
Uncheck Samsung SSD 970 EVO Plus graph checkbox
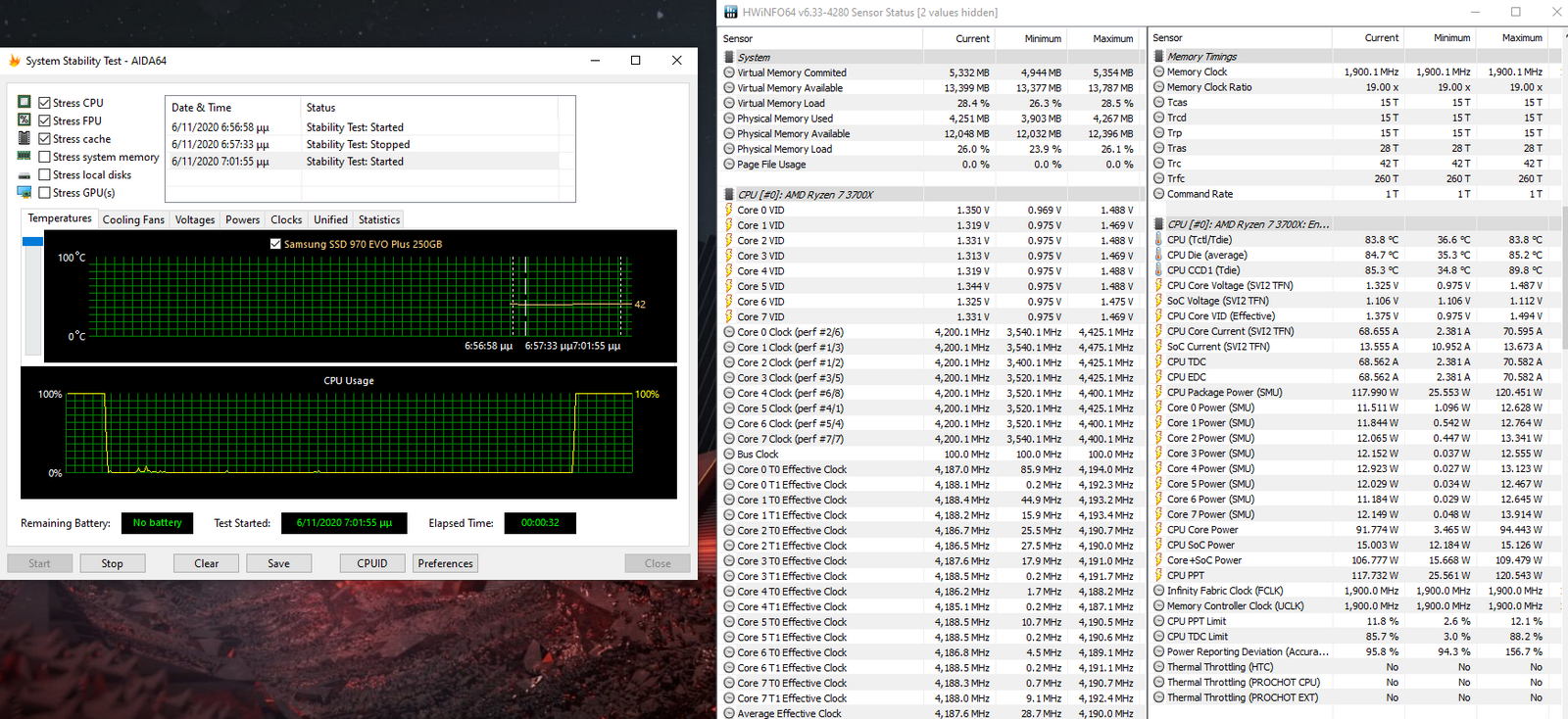click(275, 244)
